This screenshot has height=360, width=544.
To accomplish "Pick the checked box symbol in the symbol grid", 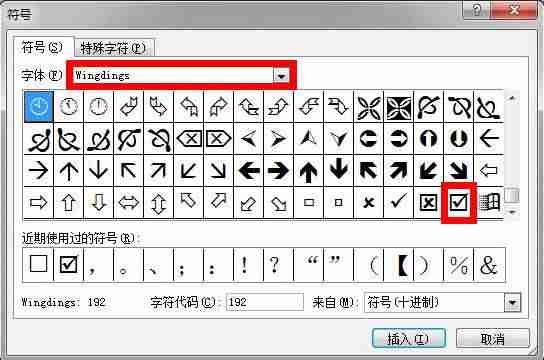I will coord(458,202).
